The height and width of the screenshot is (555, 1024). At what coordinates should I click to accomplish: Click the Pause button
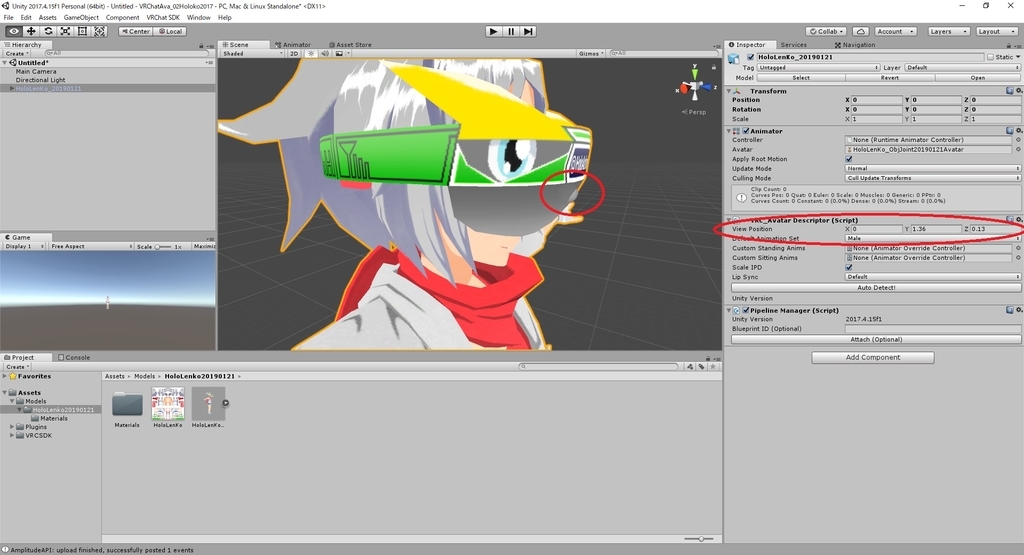[x=511, y=31]
